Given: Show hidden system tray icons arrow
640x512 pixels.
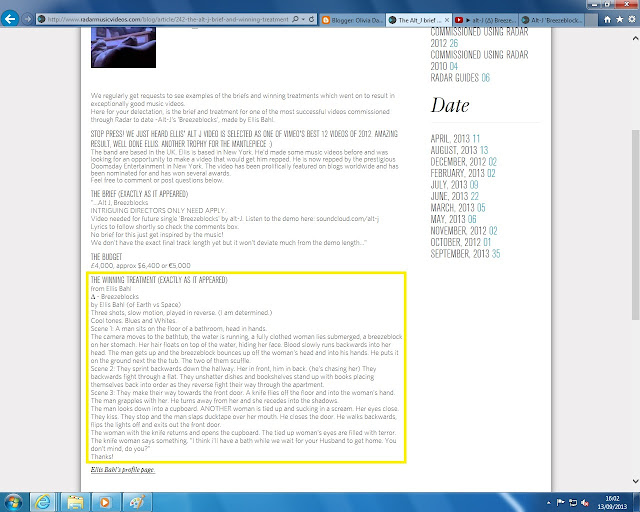Looking at the screenshot, I should (x=549, y=503).
